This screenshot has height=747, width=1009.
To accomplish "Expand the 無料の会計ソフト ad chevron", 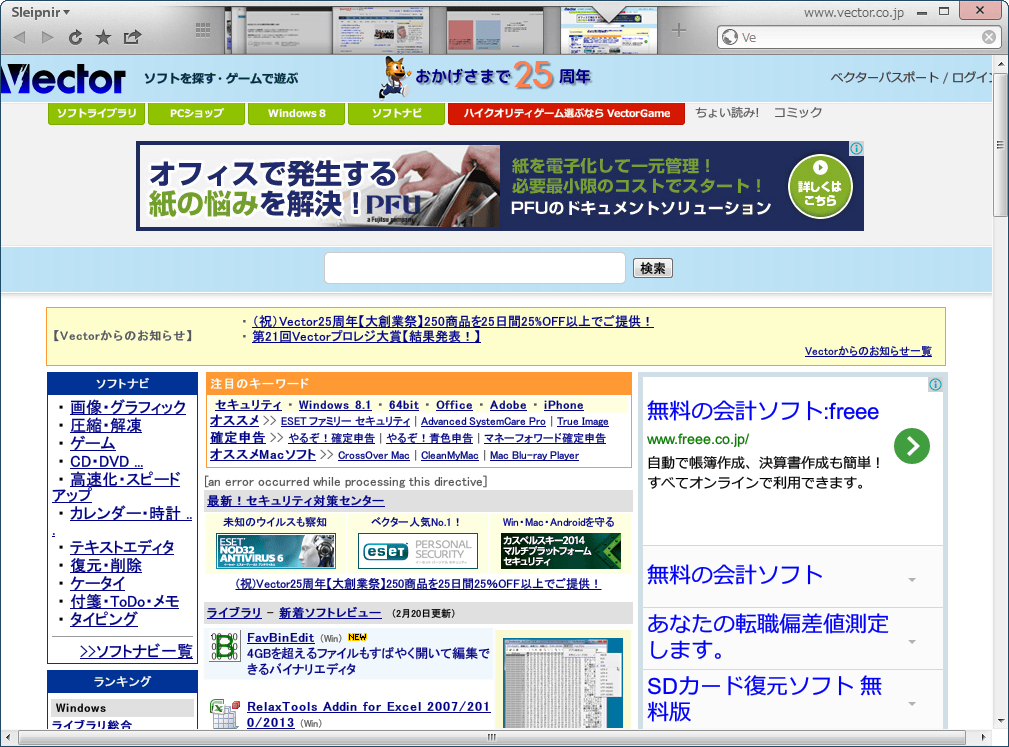I will 912,580.
